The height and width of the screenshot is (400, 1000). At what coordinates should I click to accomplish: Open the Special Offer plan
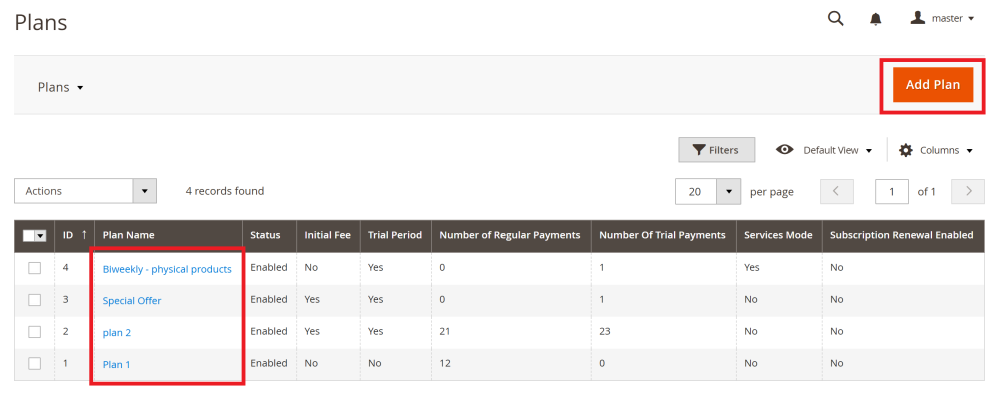(x=132, y=300)
